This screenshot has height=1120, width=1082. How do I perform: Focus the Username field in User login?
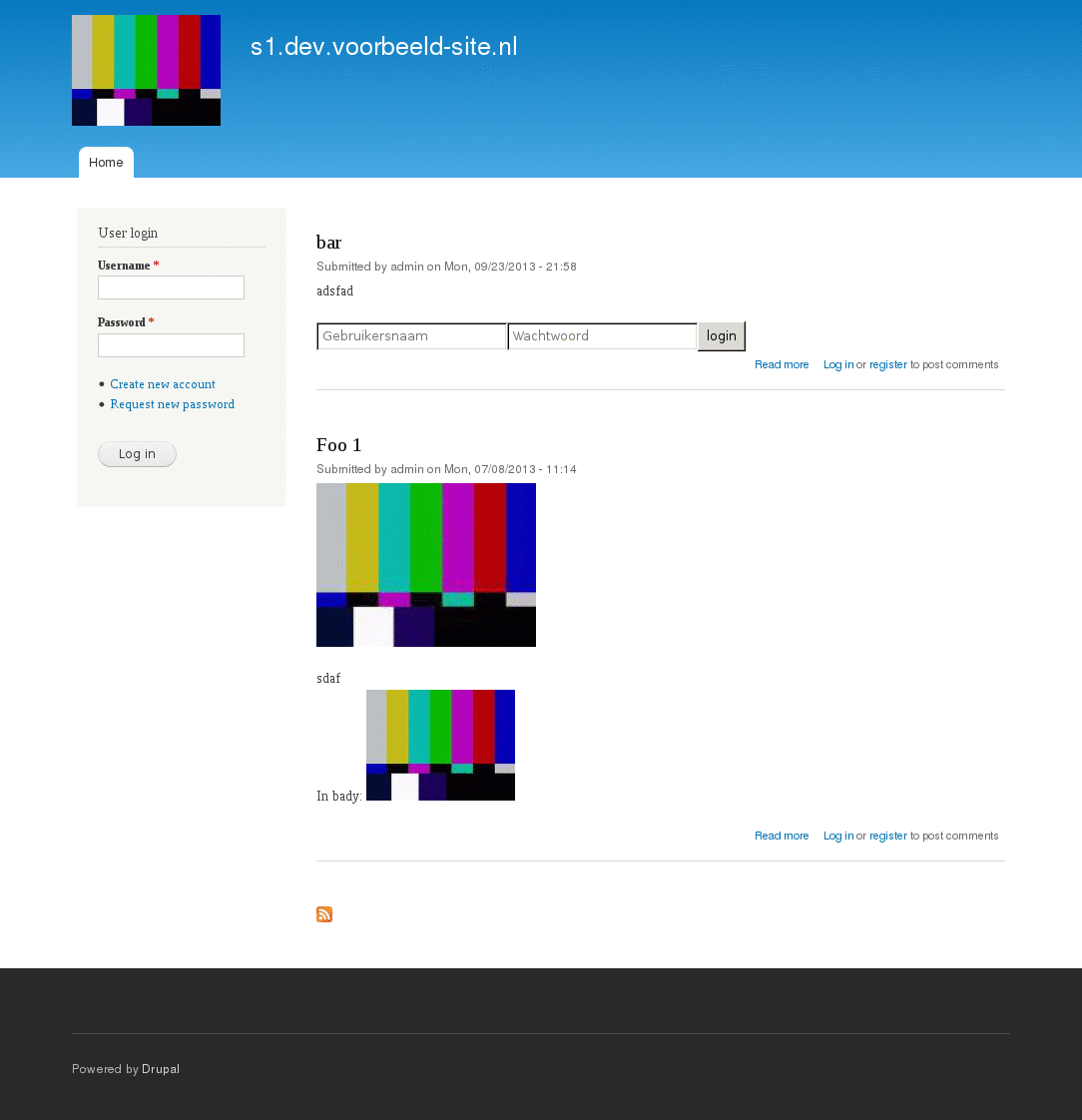point(171,287)
